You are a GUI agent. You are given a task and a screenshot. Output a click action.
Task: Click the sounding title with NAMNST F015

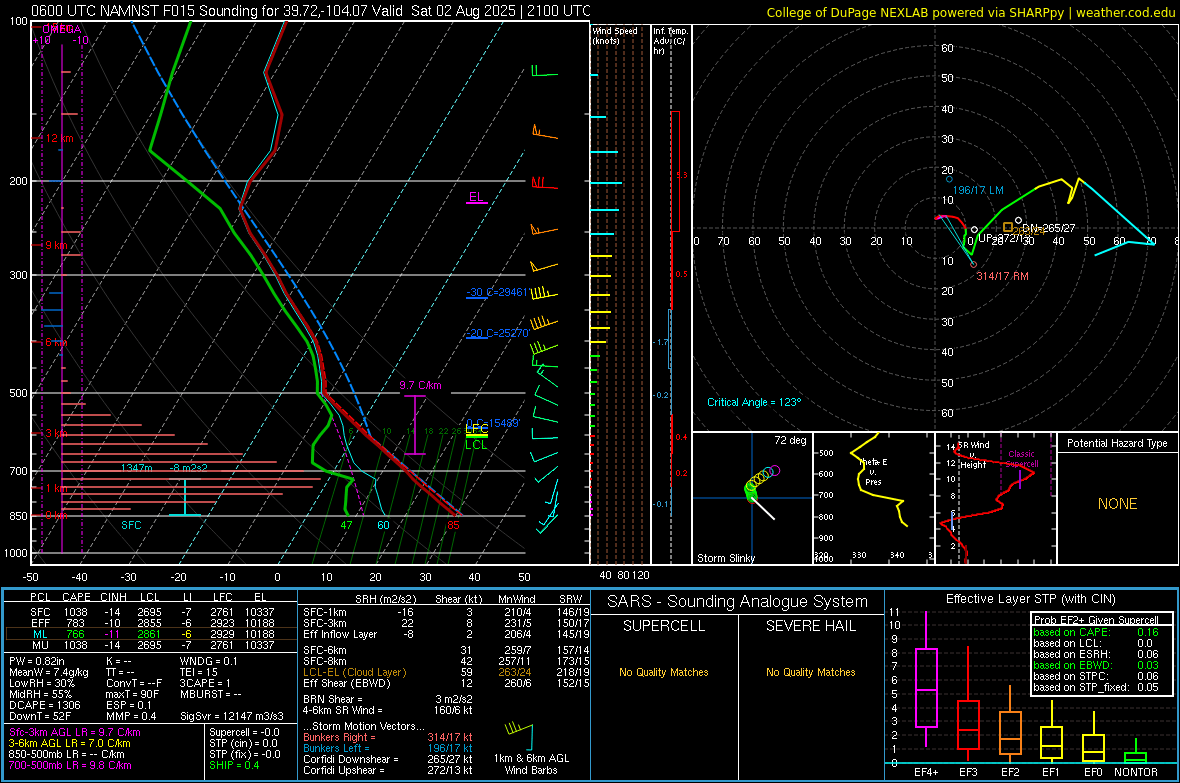(x=311, y=11)
